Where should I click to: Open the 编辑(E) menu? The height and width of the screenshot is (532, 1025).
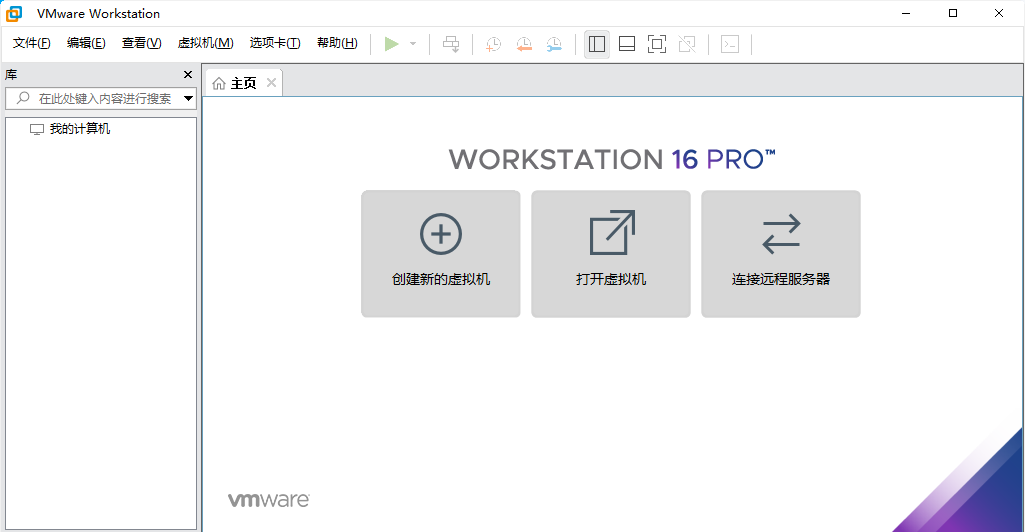(86, 43)
